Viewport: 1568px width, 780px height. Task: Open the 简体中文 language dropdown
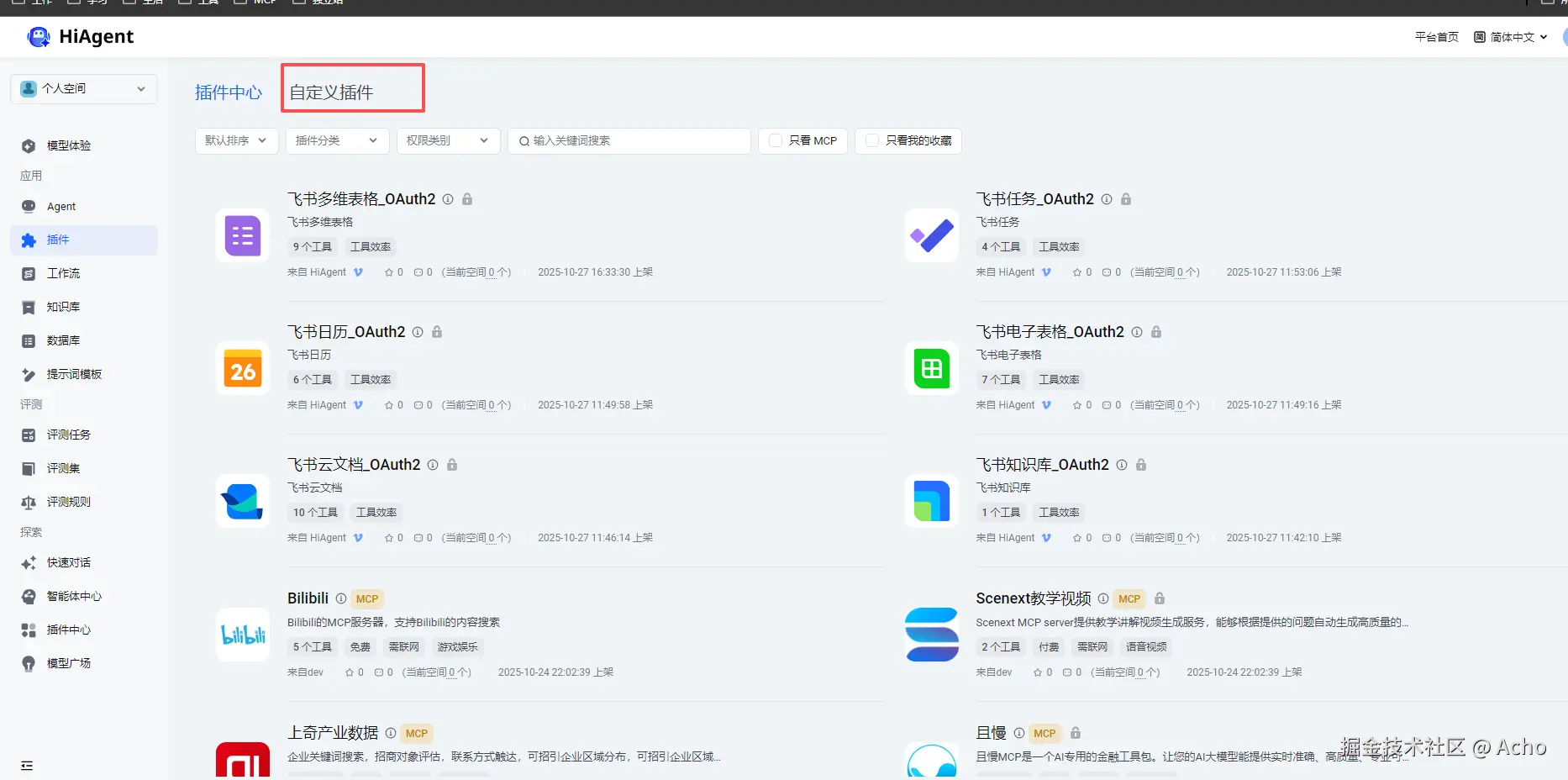tap(1511, 37)
